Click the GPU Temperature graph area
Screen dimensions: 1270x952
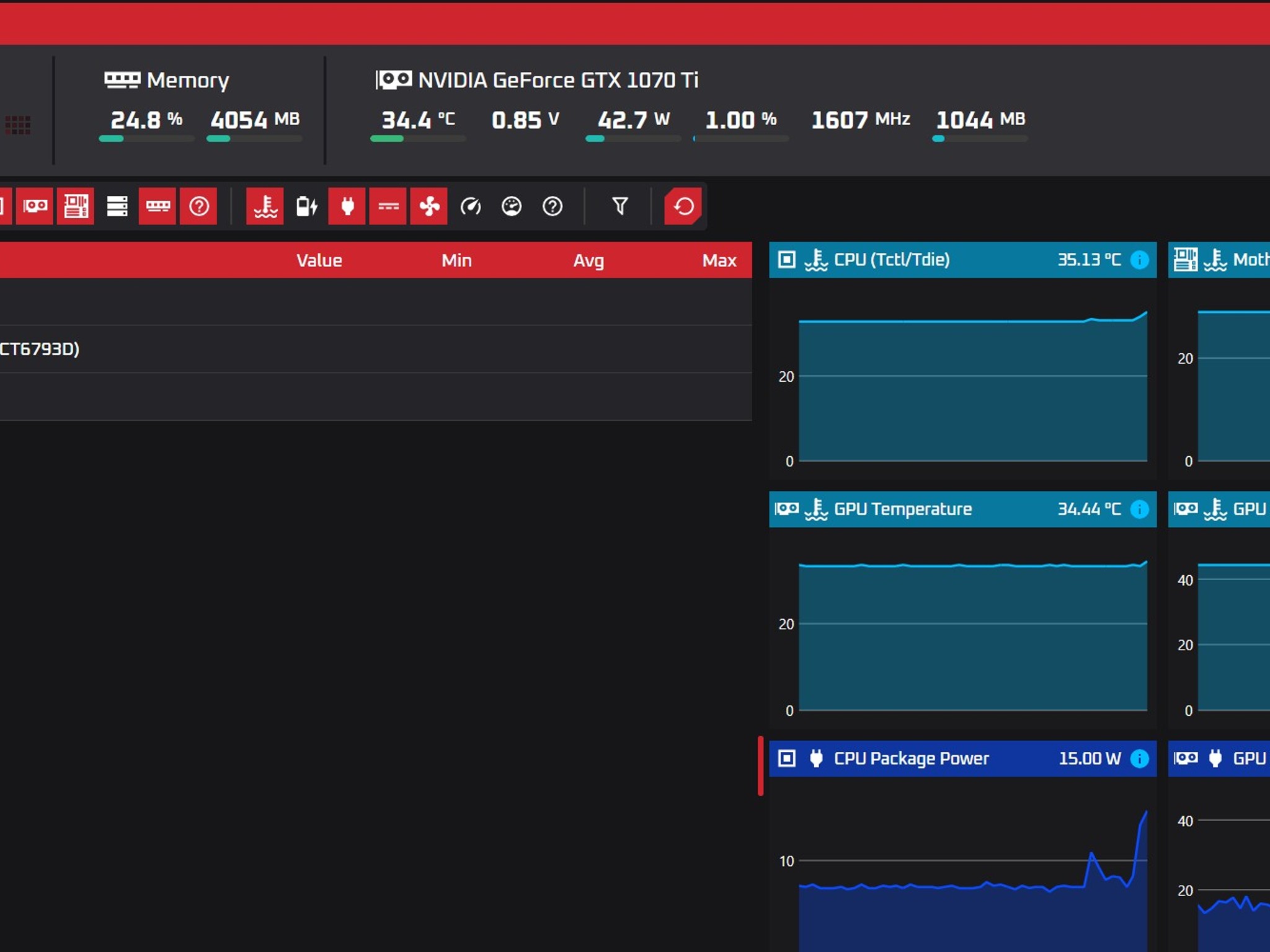972,635
